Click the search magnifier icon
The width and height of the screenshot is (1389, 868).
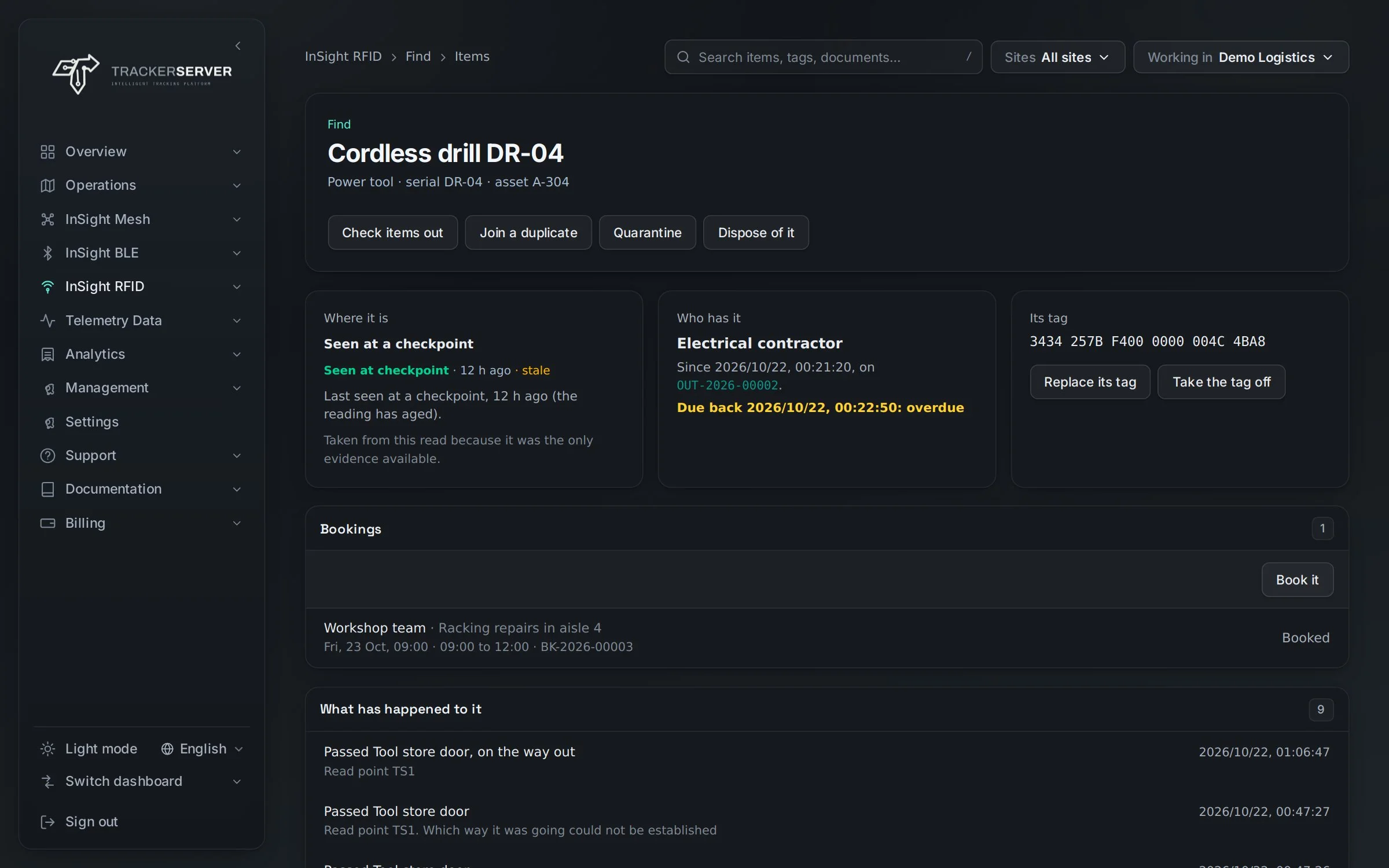[683, 57]
